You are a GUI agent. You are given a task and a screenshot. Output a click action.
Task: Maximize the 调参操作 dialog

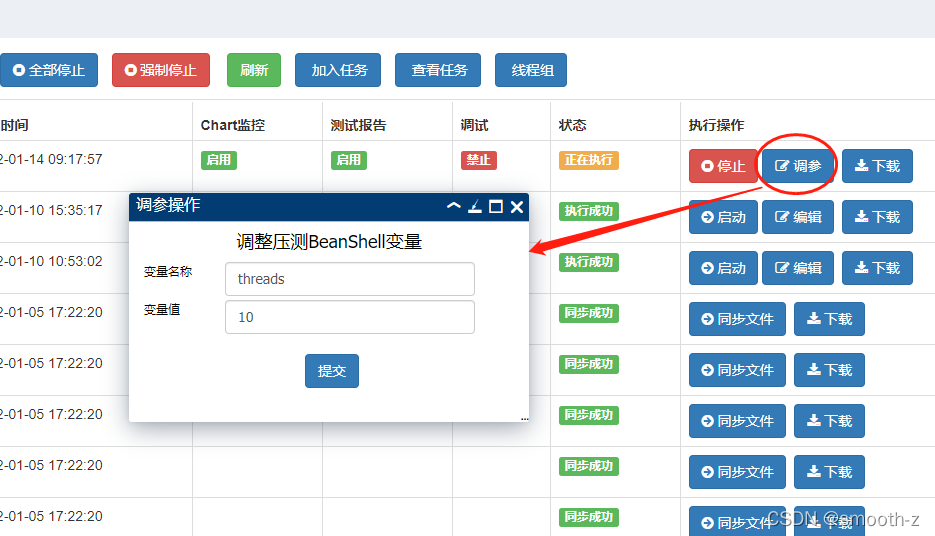tap(496, 206)
